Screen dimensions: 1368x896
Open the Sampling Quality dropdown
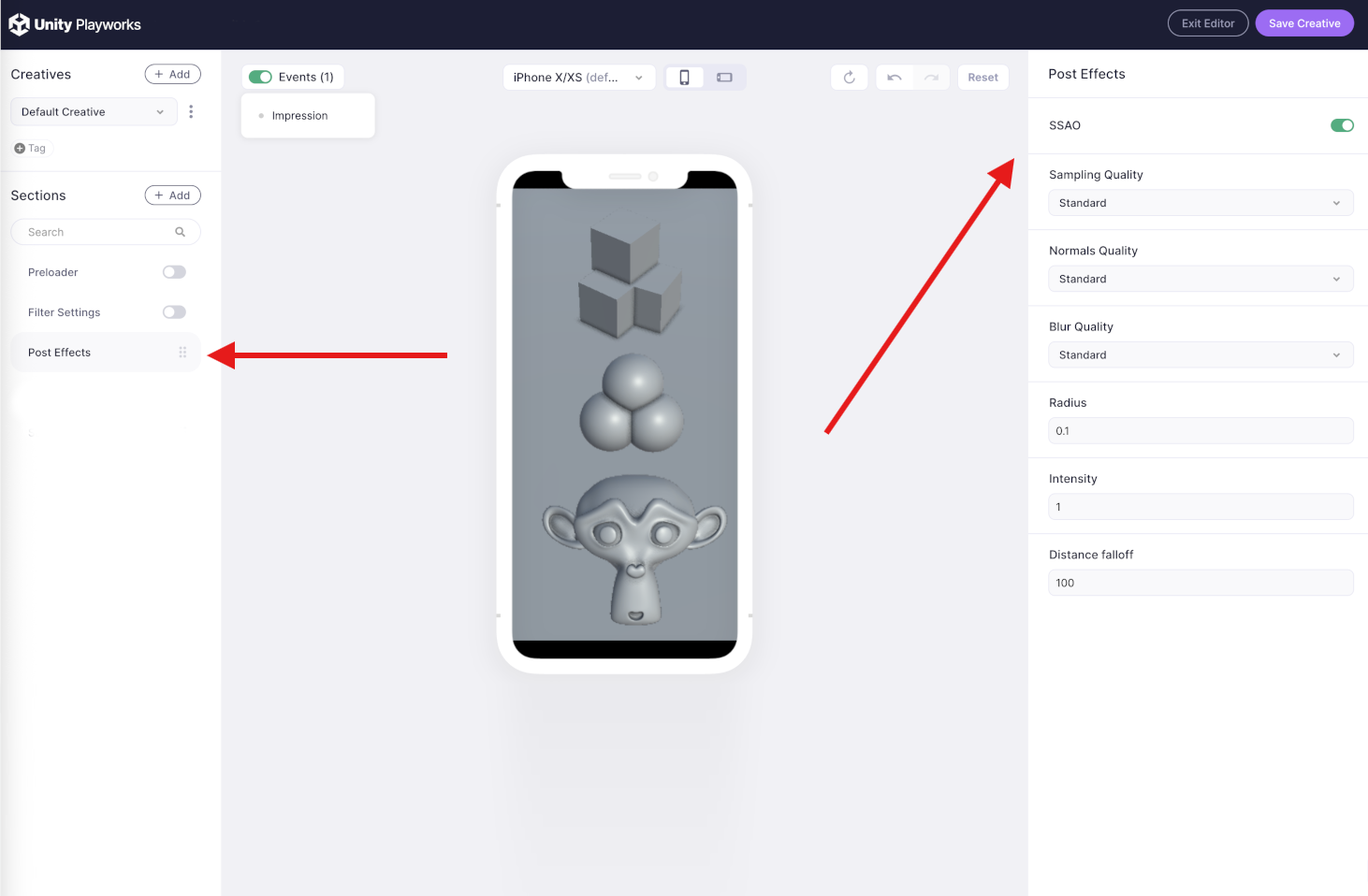1200,203
